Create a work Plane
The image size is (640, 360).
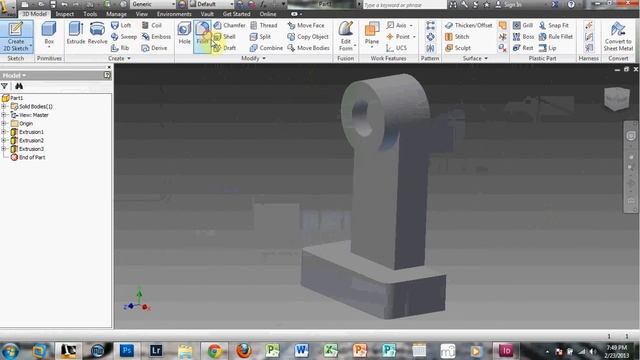[x=372, y=34]
